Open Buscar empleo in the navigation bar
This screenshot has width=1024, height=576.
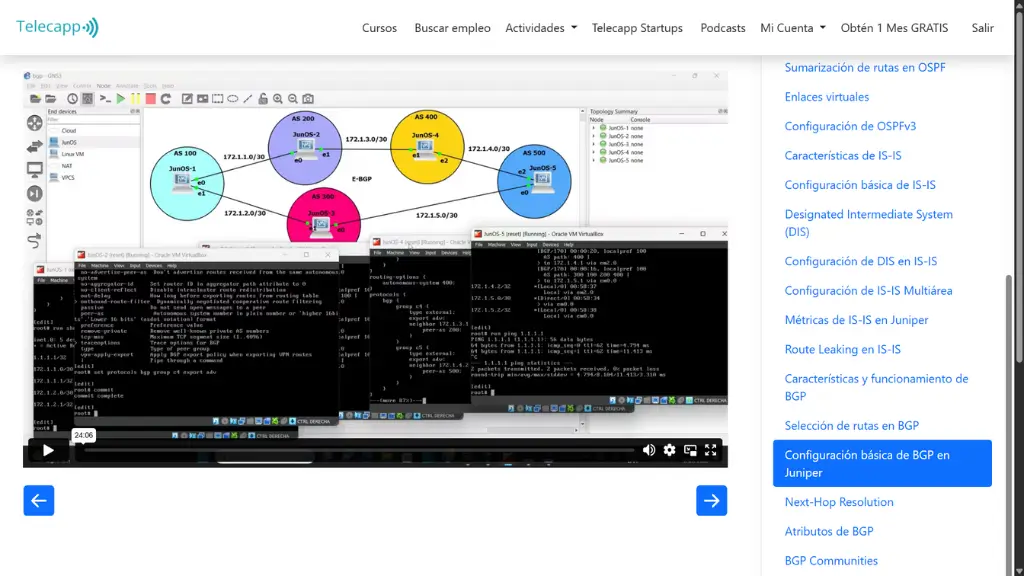point(452,28)
